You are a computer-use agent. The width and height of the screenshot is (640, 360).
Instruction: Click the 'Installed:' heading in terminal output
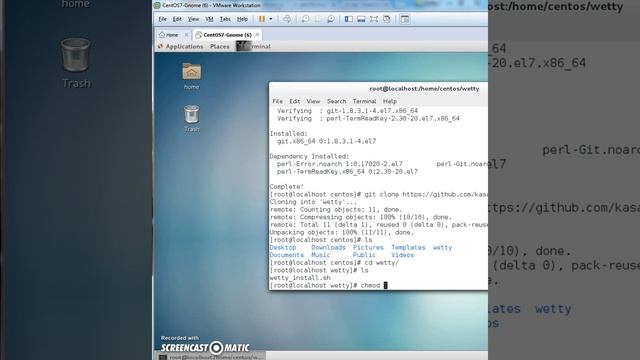289,134
